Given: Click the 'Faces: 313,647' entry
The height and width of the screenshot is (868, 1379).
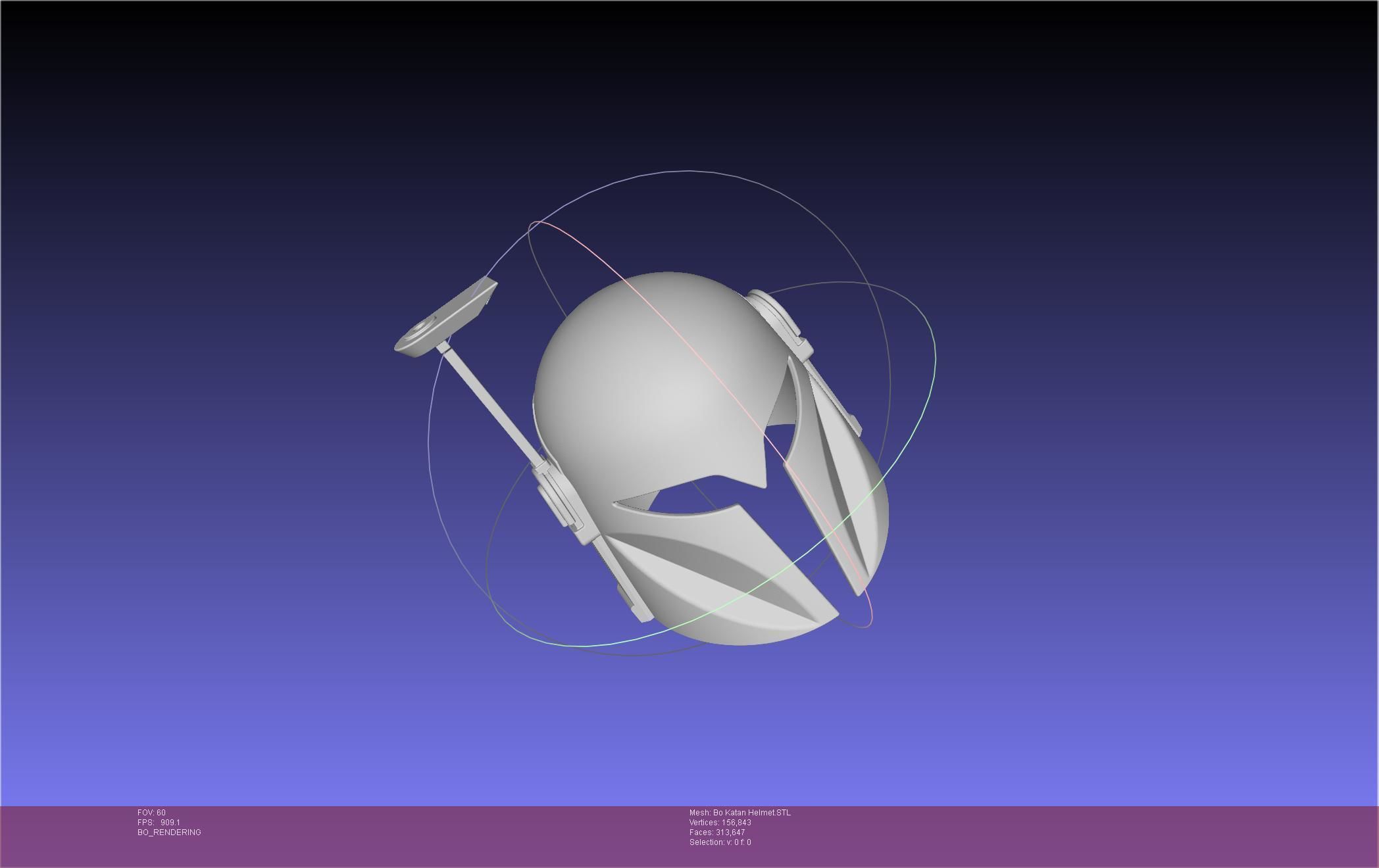Looking at the screenshot, I should pos(717,832).
